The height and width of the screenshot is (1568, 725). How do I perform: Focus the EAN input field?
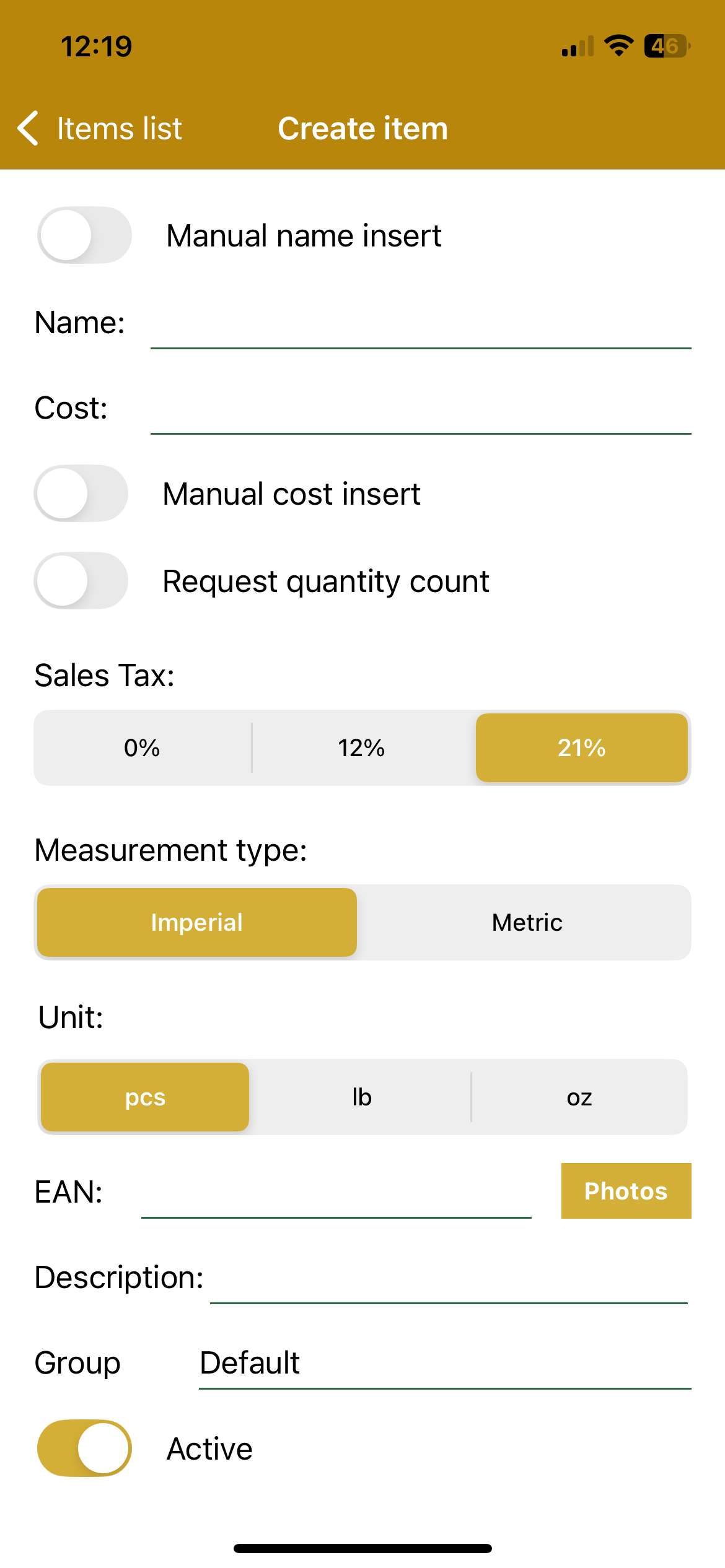[336, 1193]
